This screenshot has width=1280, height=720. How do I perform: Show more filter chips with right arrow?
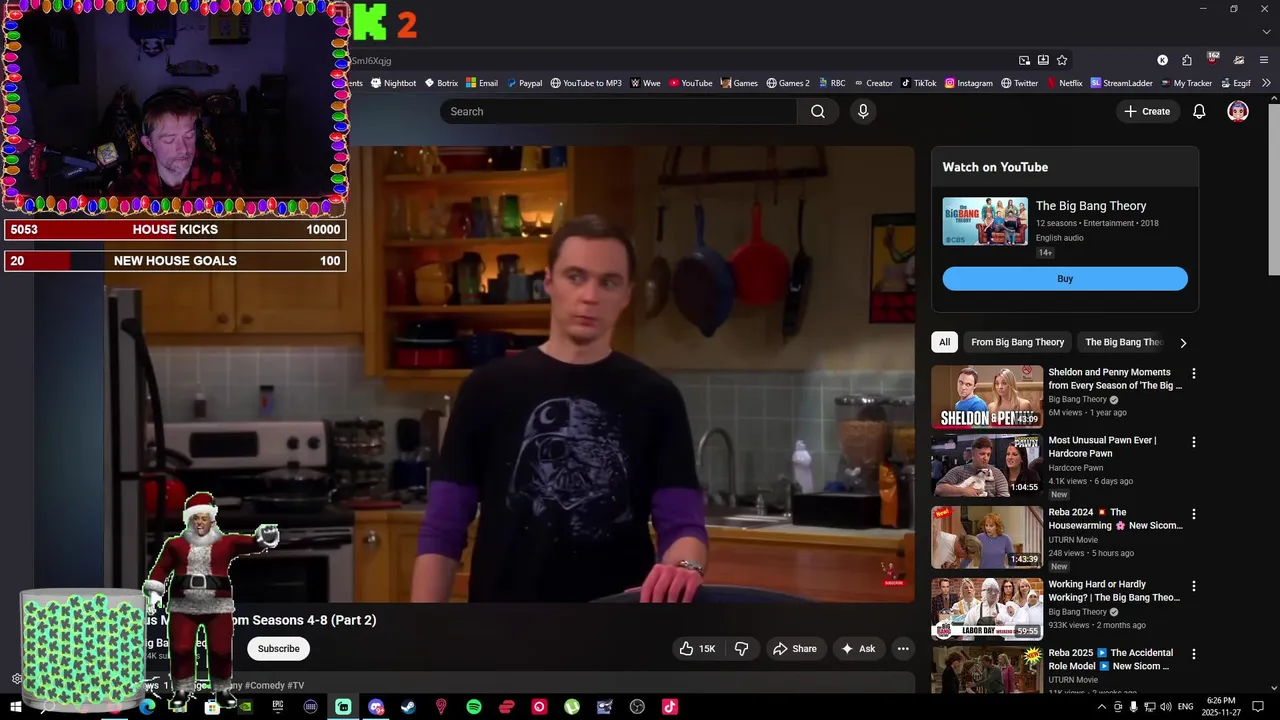(1183, 343)
